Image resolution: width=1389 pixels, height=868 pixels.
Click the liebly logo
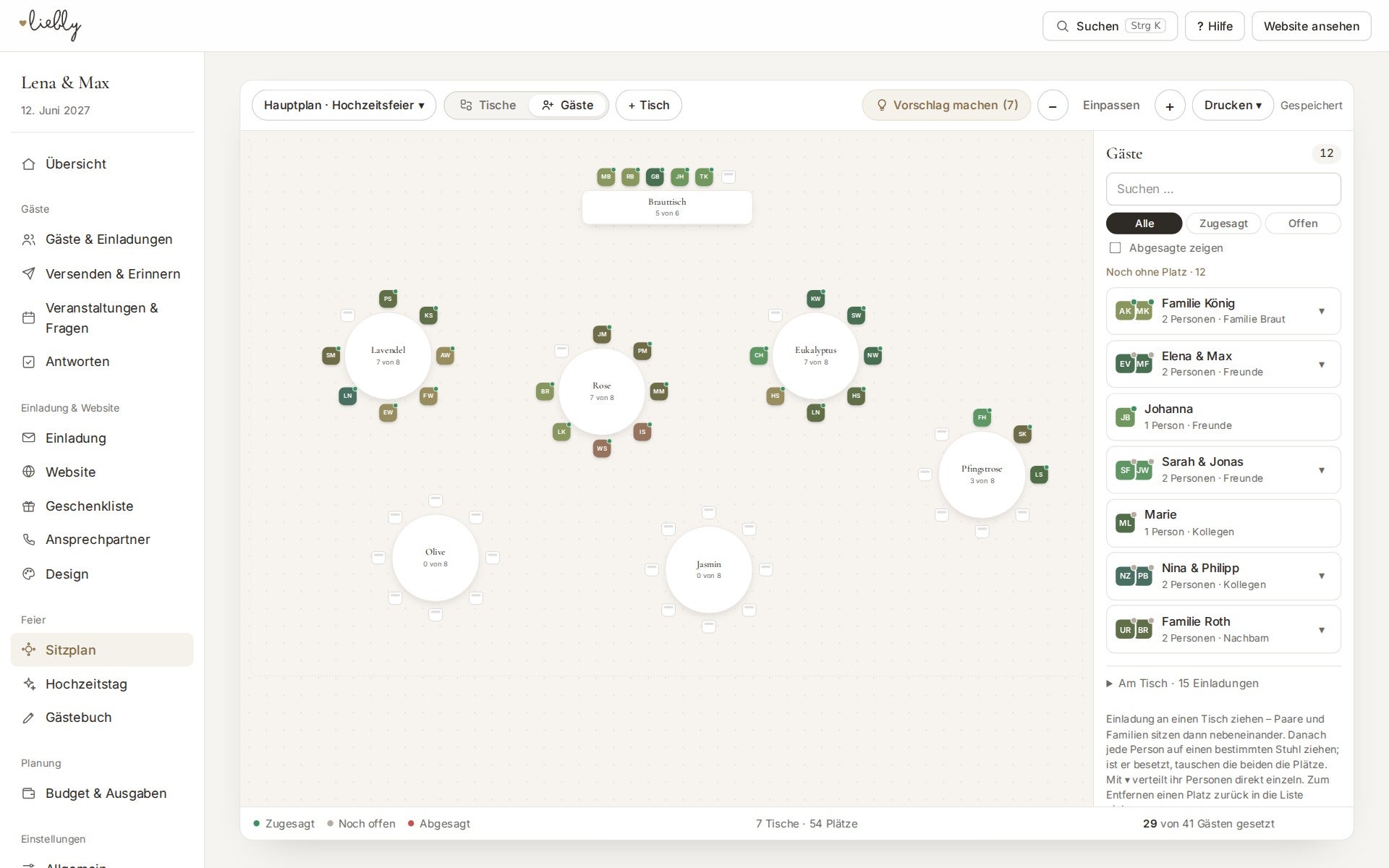50,25
